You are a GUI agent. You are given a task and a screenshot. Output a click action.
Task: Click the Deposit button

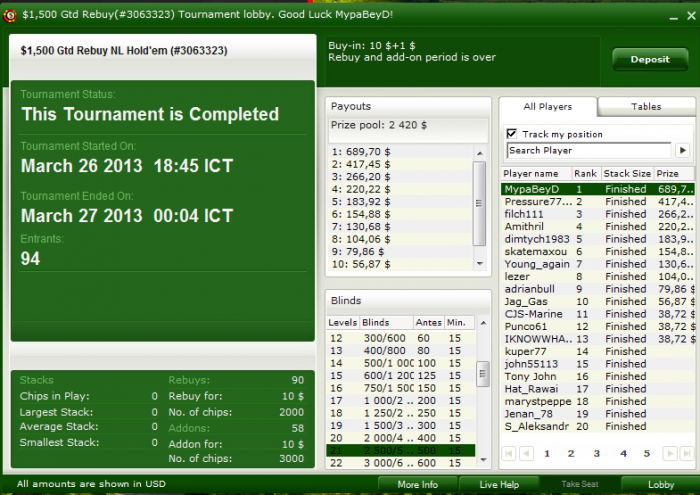pyautogui.click(x=650, y=59)
